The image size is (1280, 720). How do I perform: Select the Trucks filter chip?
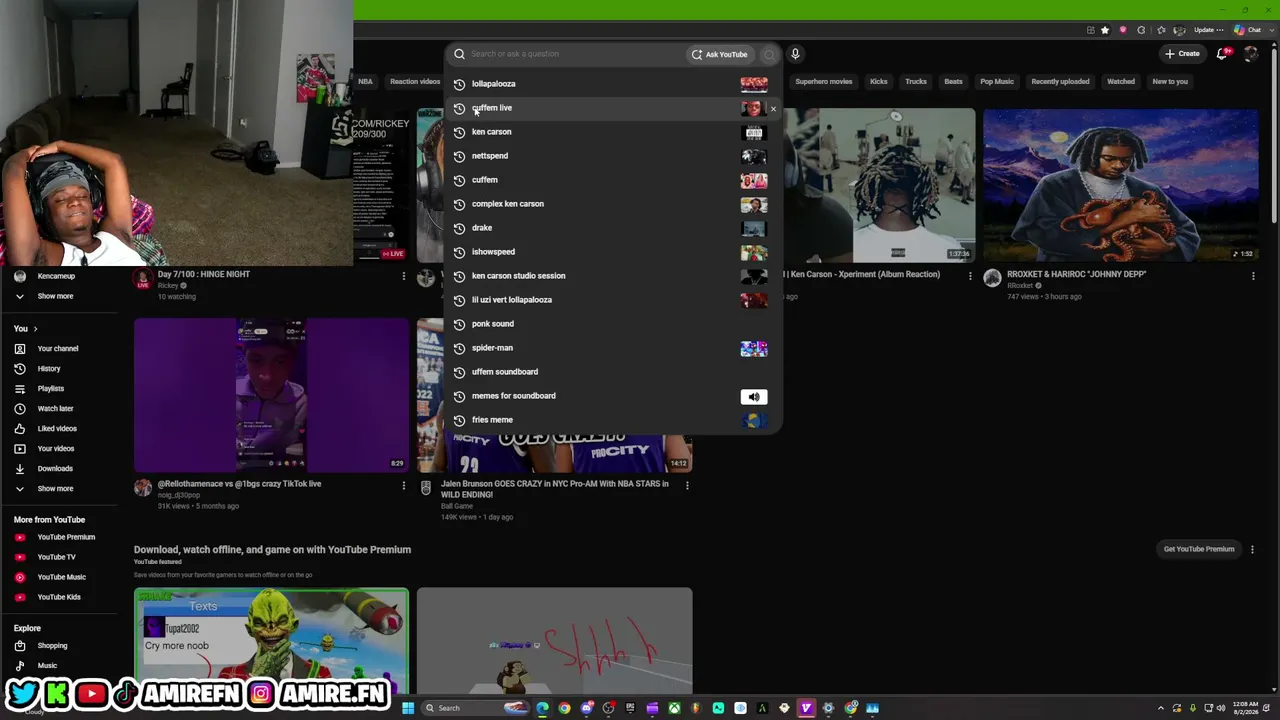pyautogui.click(x=916, y=82)
